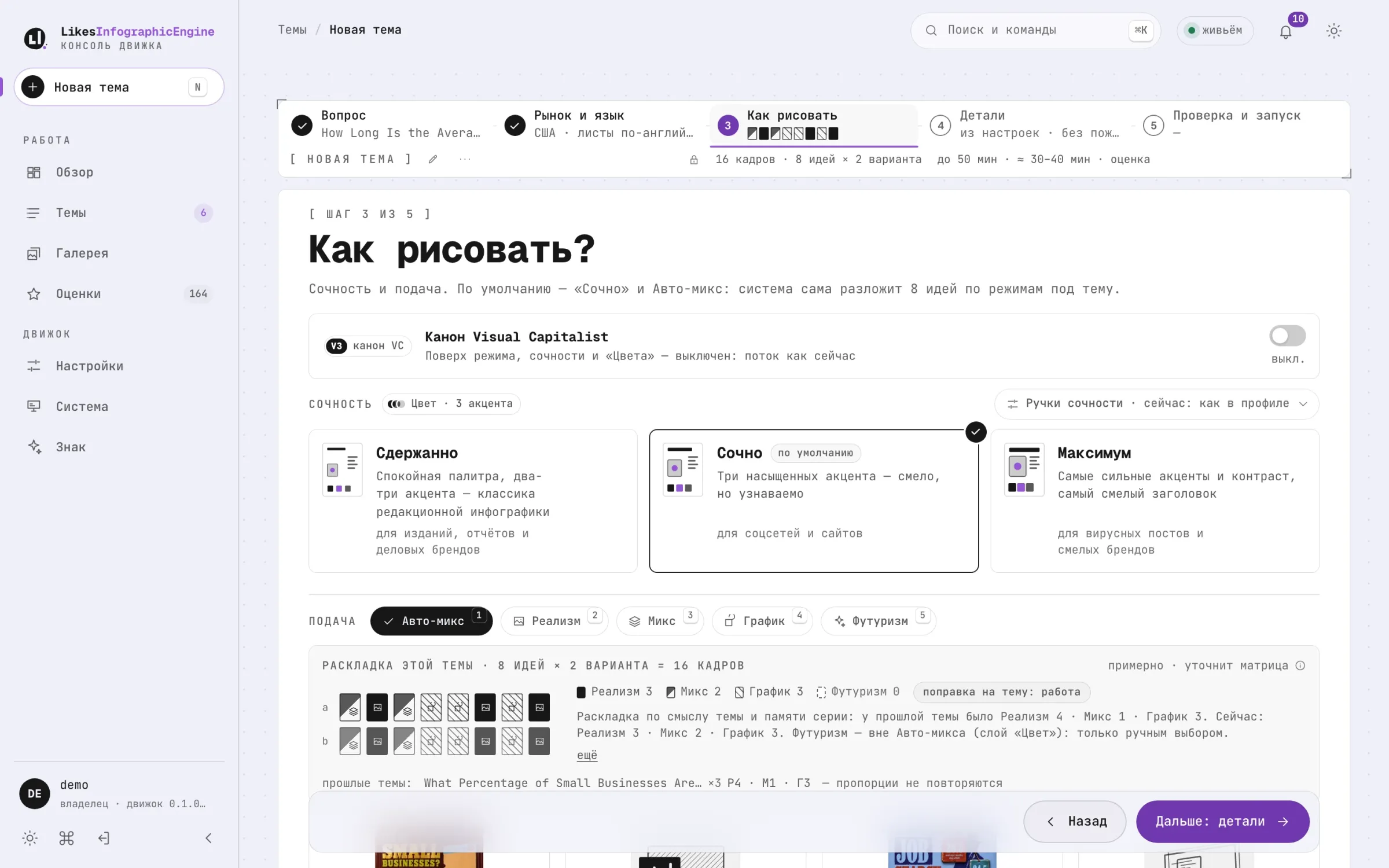Screen dimensions: 1389x868
Task: Select the Реализм delivery mode
Action: [554, 621]
